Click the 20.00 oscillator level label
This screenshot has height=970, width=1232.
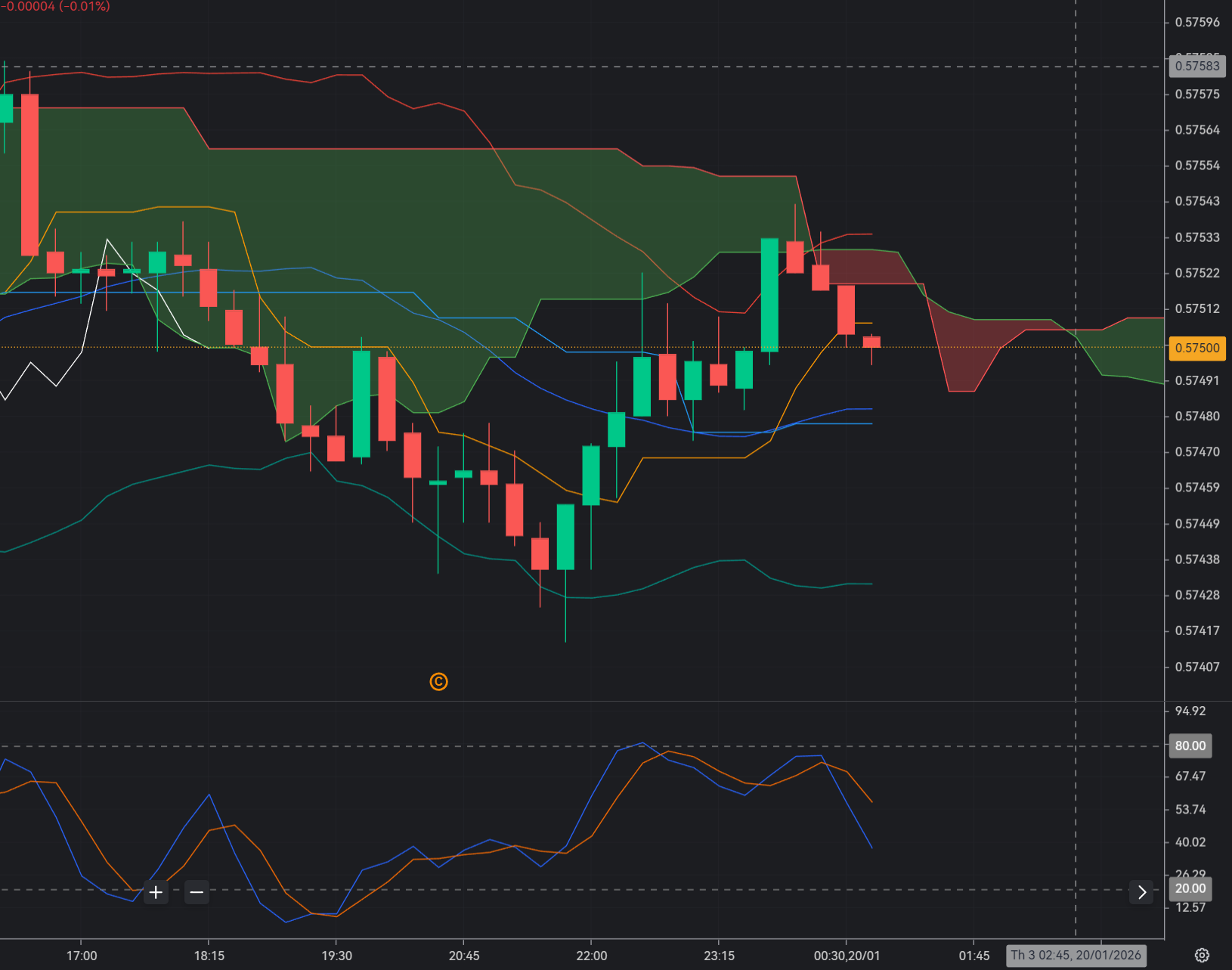point(1190,888)
